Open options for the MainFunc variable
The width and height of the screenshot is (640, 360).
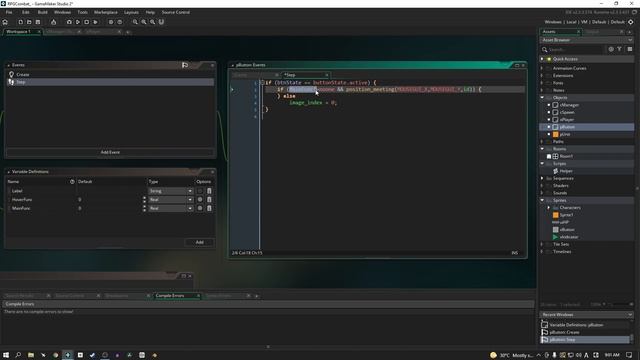click(x=200, y=208)
